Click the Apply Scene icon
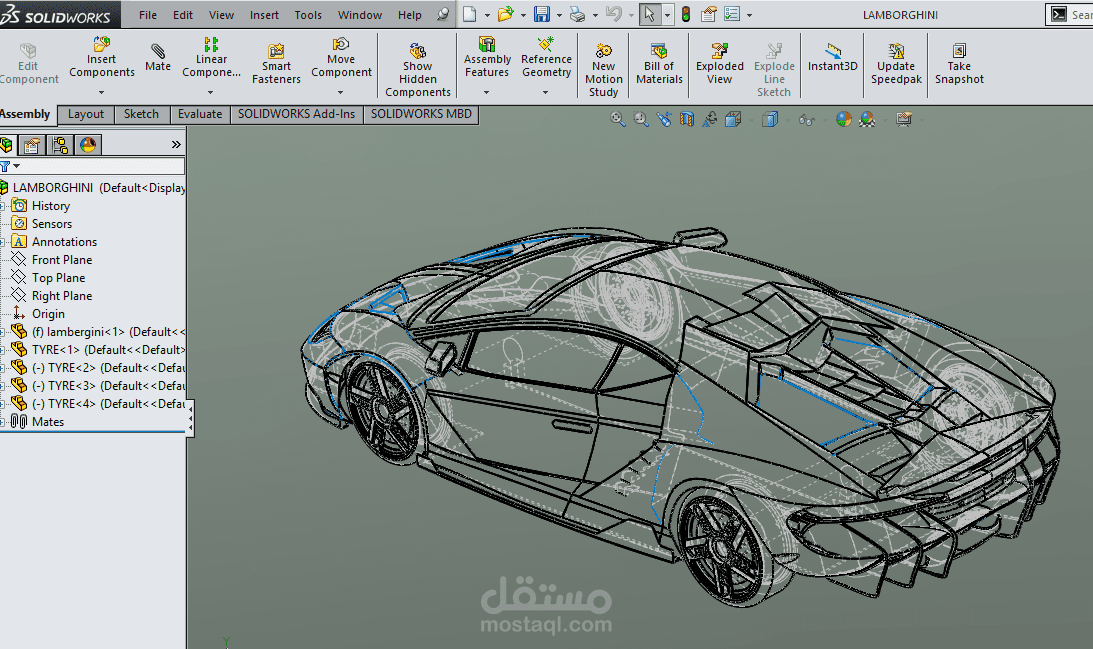 coord(866,119)
